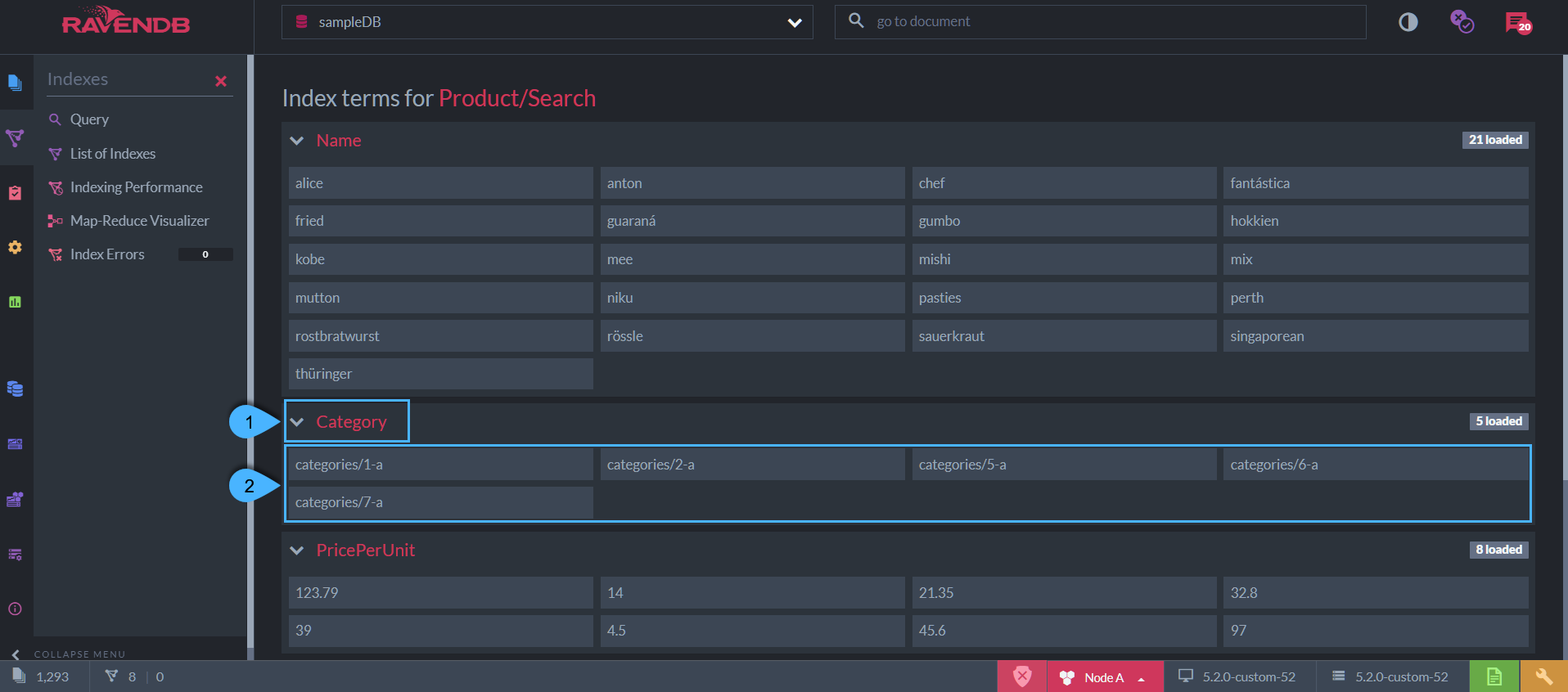Select the term thüringer
The width and height of the screenshot is (1568, 692).
click(x=441, y=374)
